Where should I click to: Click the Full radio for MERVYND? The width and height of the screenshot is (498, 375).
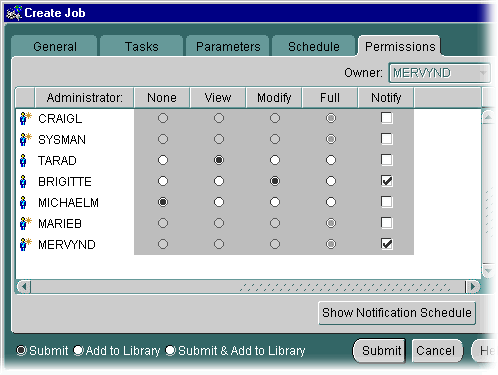click(331, 244)
